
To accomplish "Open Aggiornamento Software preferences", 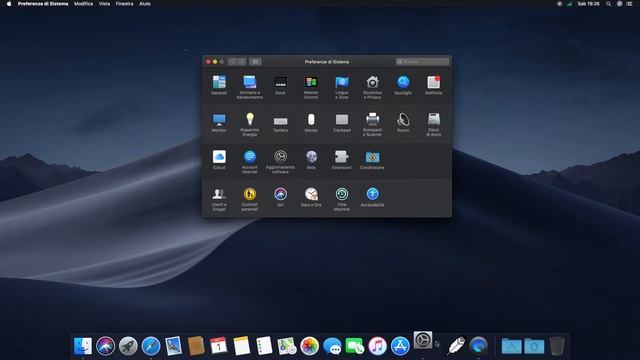I will click(x=280, y=162).
